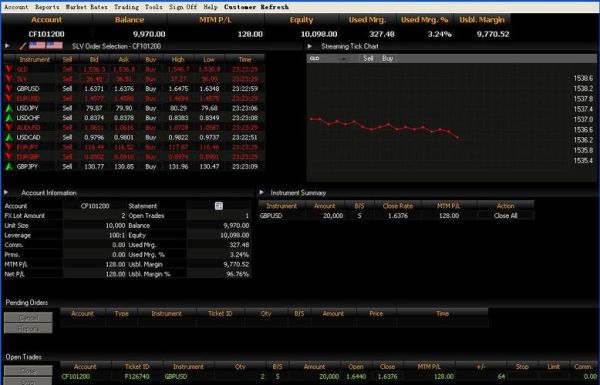The width and height of the screenshot is (600, 385).
Task: Toggle the Instrument Summary panel triangle
Action: (261, 192)
